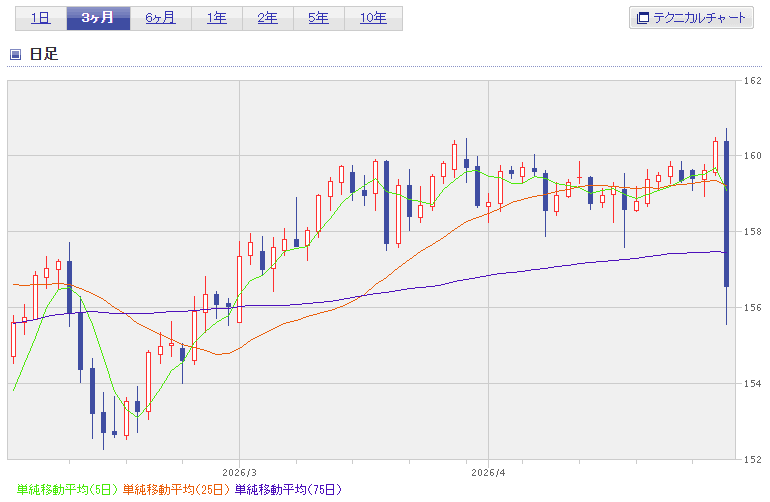The width and height of the screenshot is (770, 502).
Task: Click the 154 price axis label
Action: 752,384
